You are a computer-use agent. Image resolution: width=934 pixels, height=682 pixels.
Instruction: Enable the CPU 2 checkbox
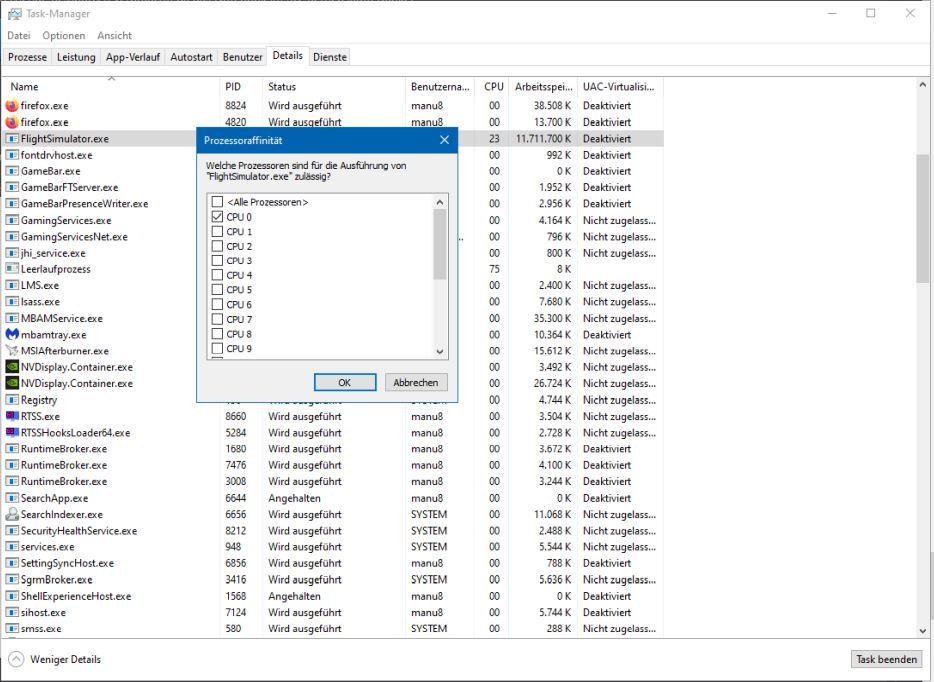pos(217,246)
